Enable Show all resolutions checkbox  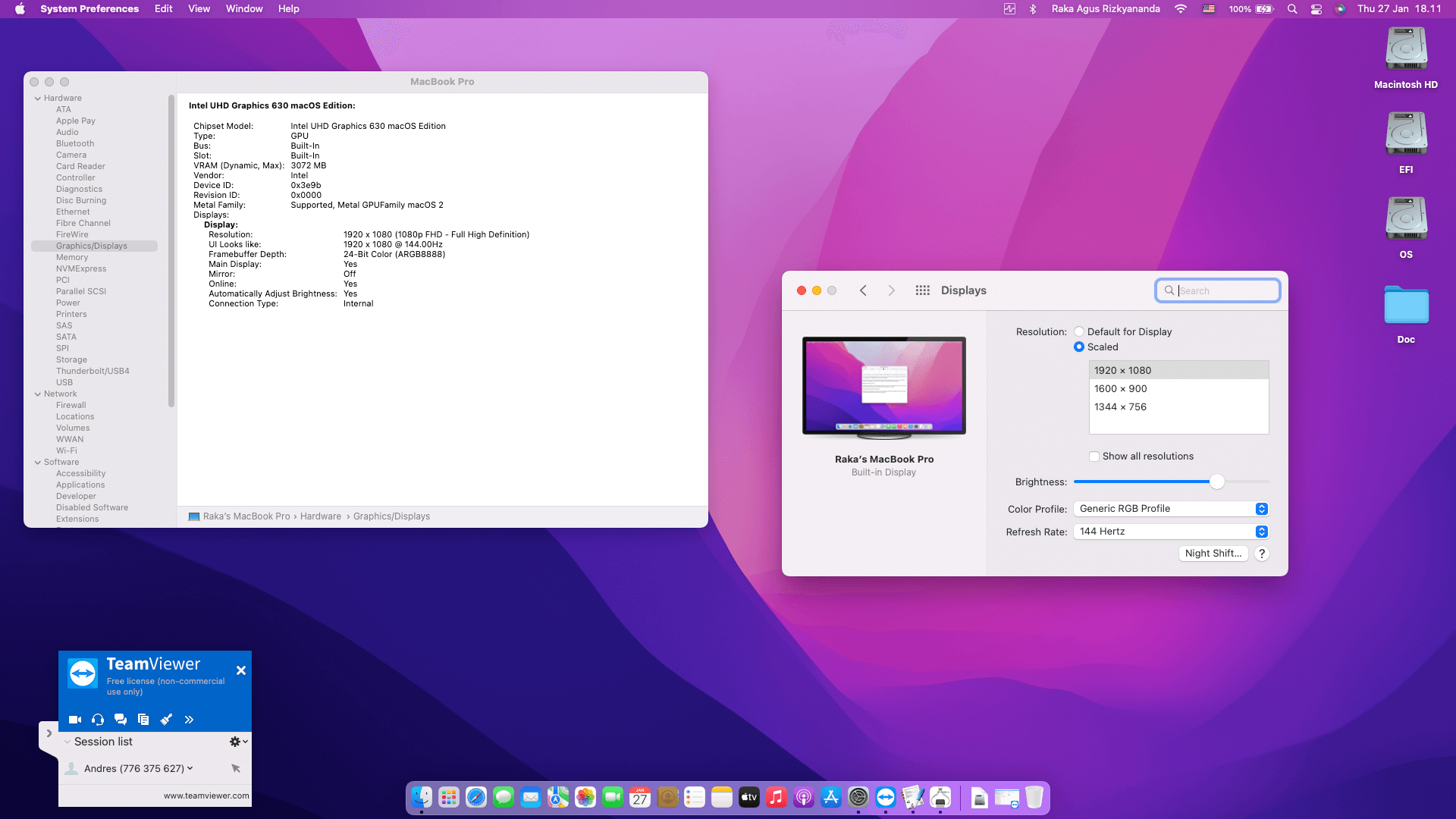pyautogui.click(x=1094, y=457)
